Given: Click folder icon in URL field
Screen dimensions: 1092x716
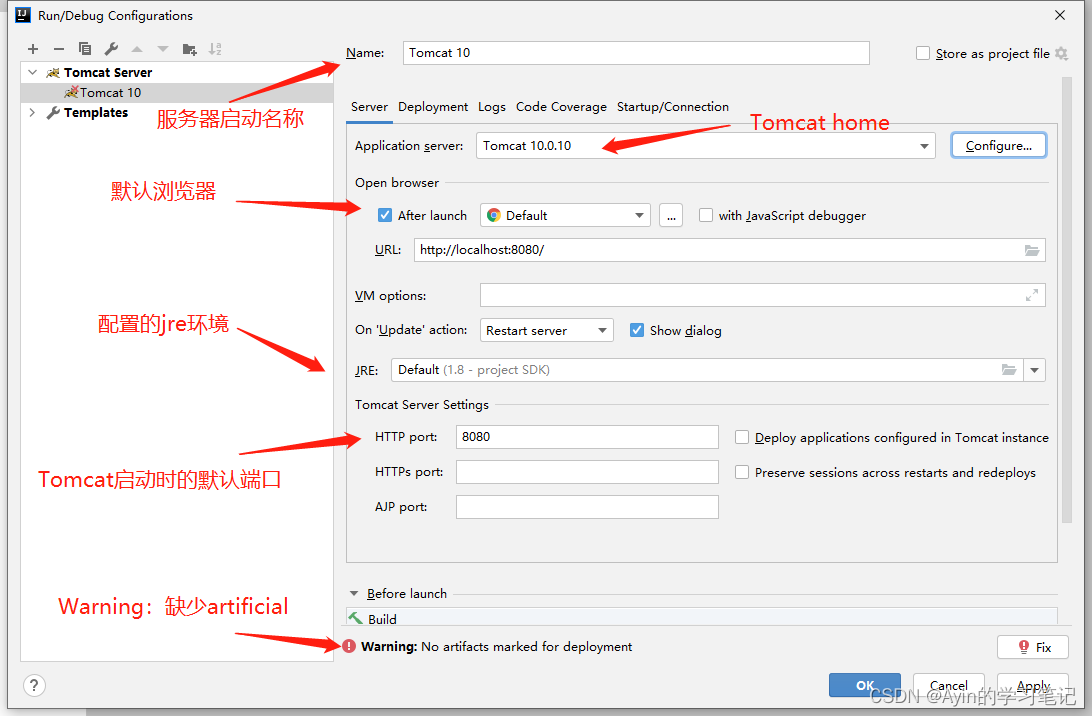Looking at the screenshot, I should tap(1031, 250).
